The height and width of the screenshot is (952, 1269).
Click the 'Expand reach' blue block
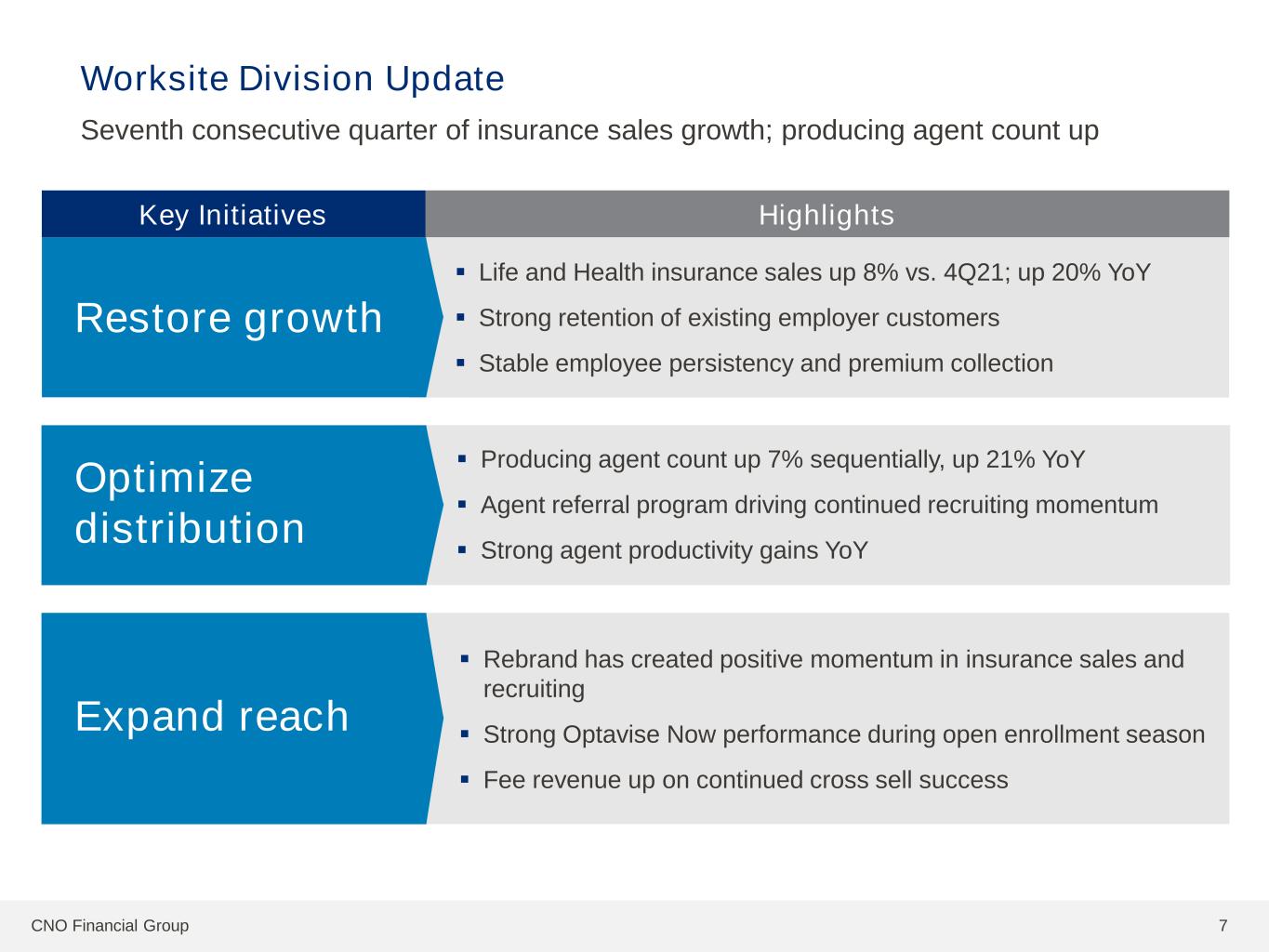click(212, 717)
